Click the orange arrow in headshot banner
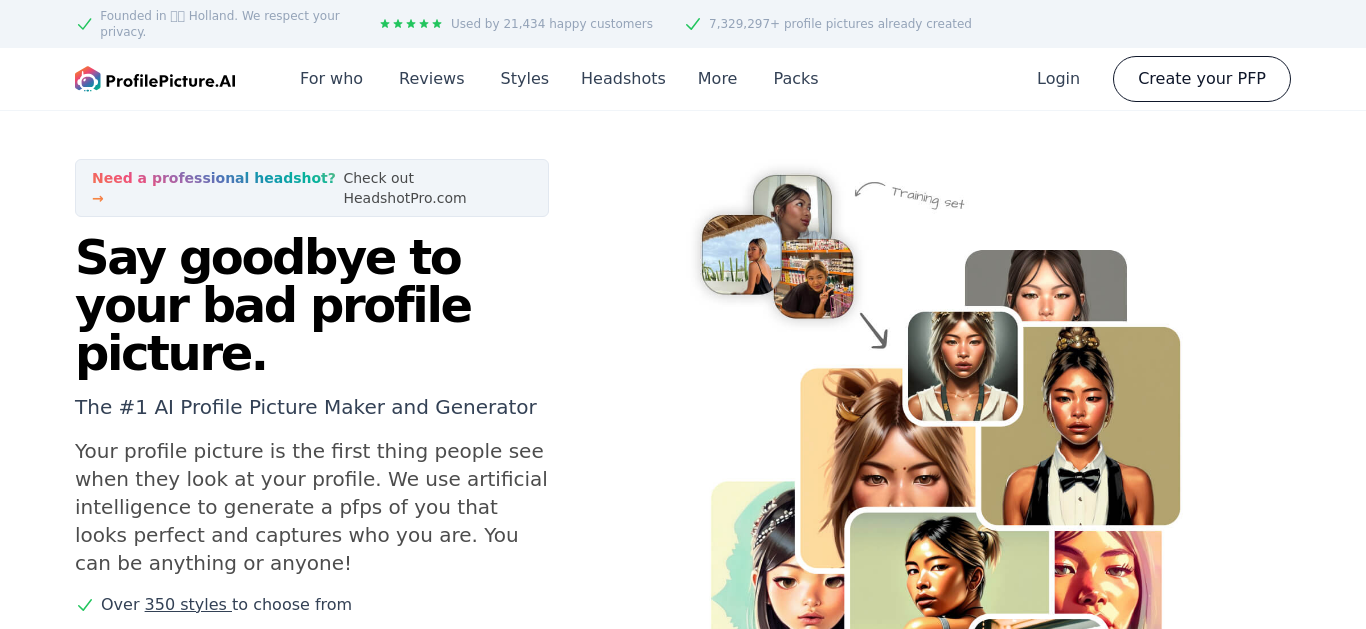The image size is (1366, 629). tap(98, 198)
